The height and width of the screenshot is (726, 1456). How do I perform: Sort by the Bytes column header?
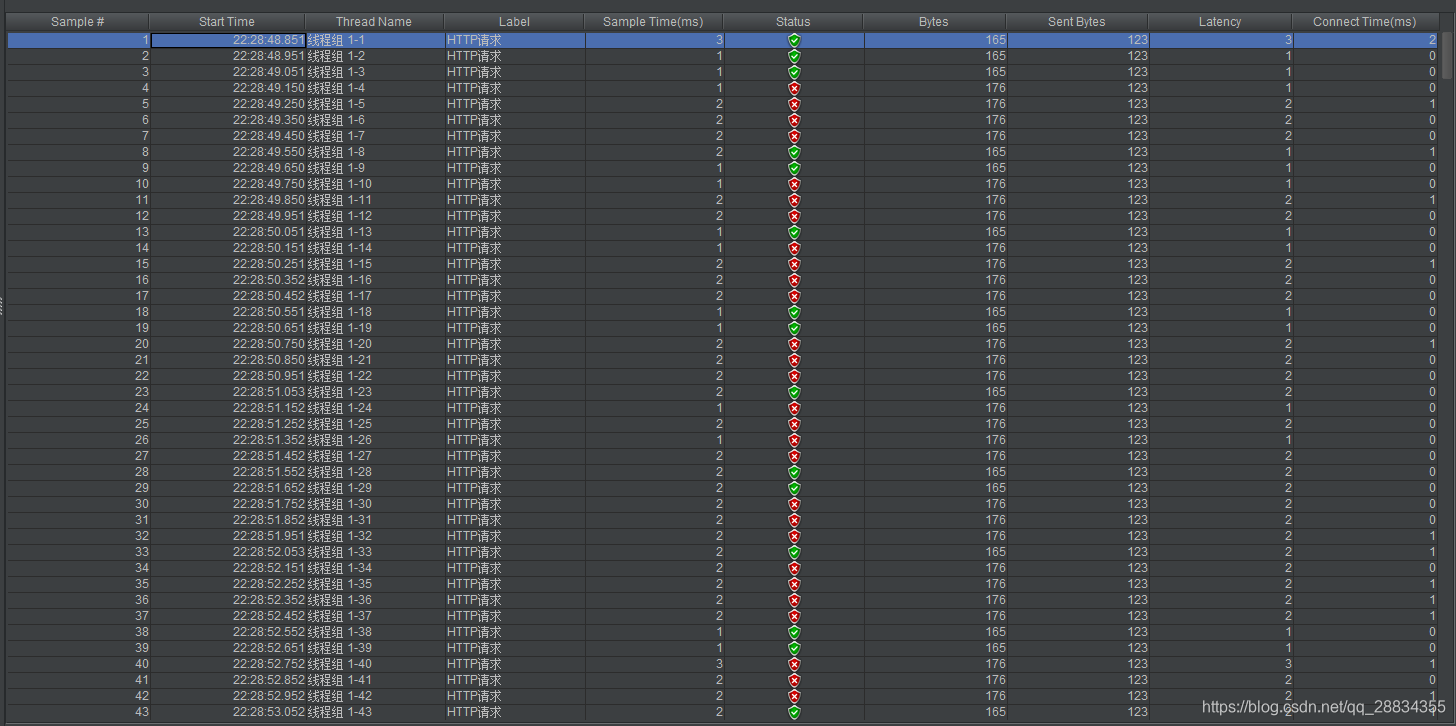(934, 22)
